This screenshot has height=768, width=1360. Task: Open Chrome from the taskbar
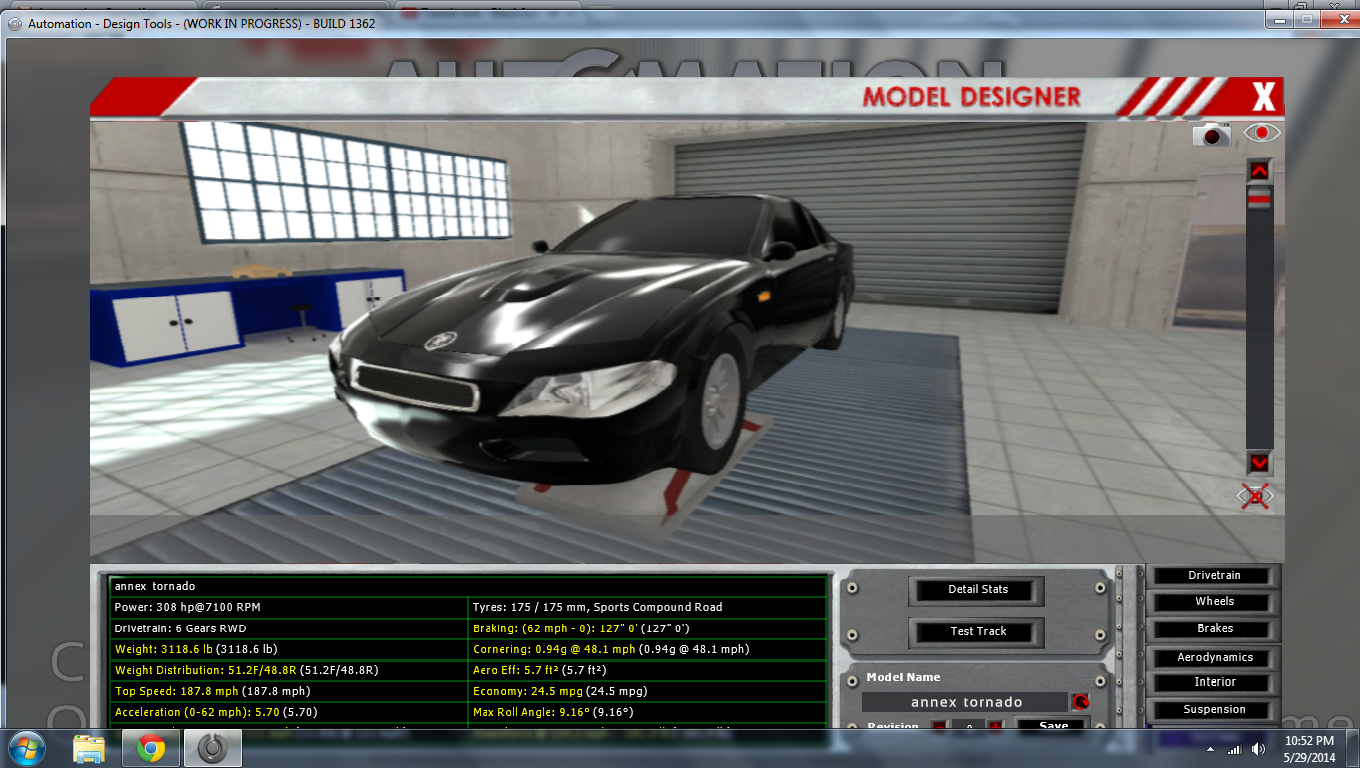pyautogui.click(x=151, y=748)
